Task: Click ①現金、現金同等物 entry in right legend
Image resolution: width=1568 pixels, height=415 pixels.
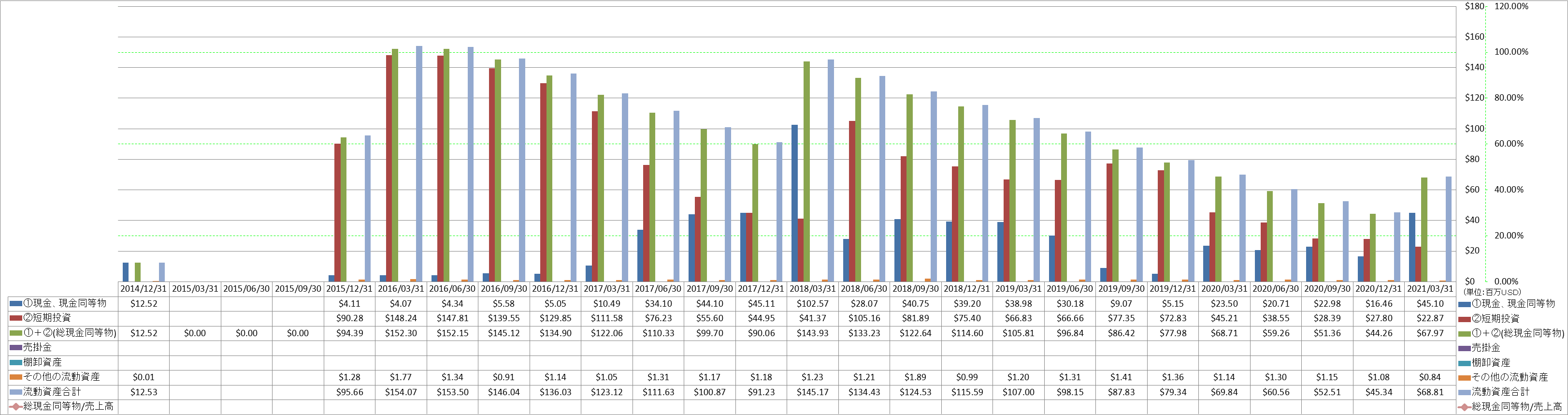Action: [x=1507, y=303]
